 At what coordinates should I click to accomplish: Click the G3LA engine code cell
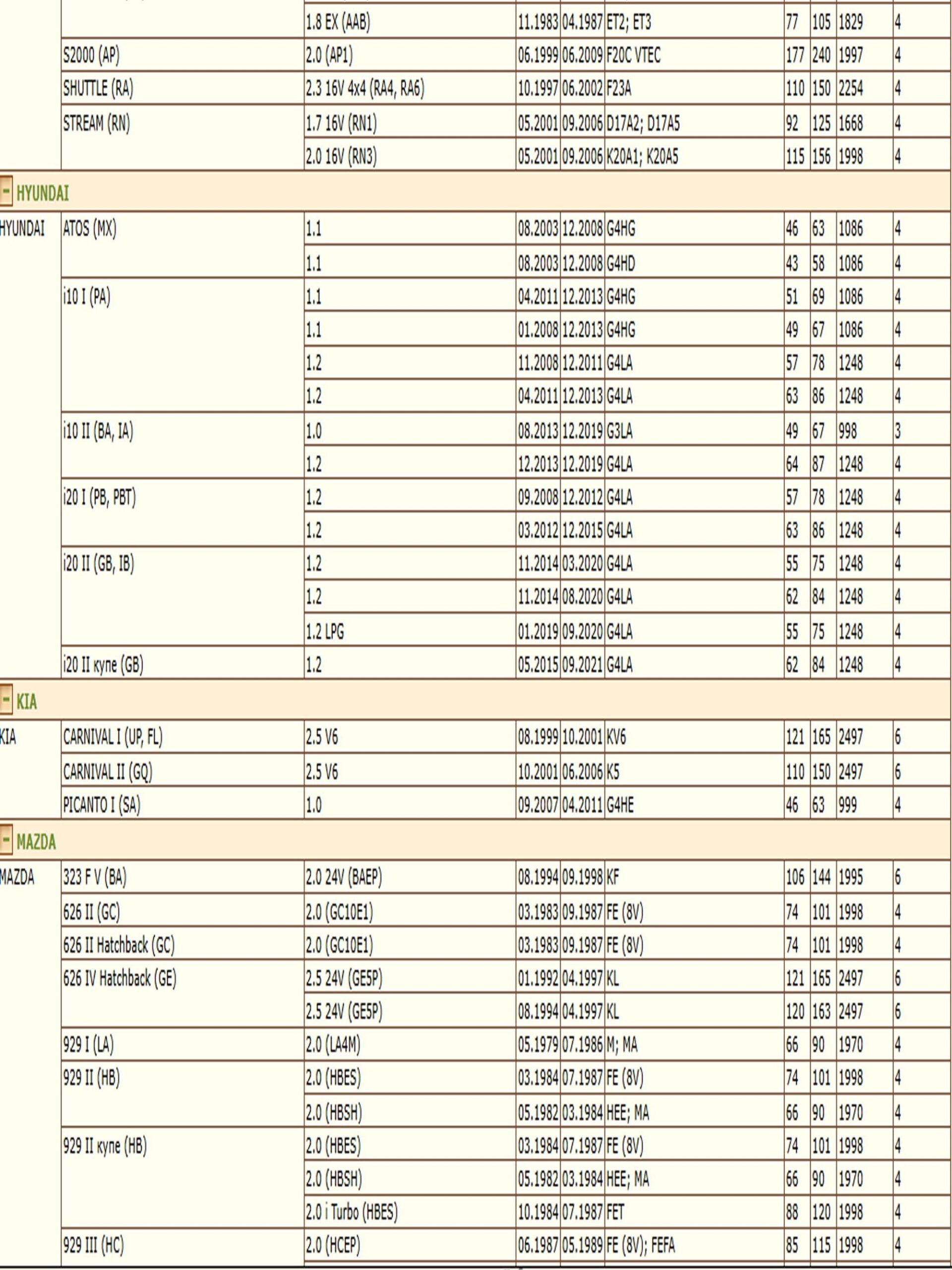pos(620,432)
